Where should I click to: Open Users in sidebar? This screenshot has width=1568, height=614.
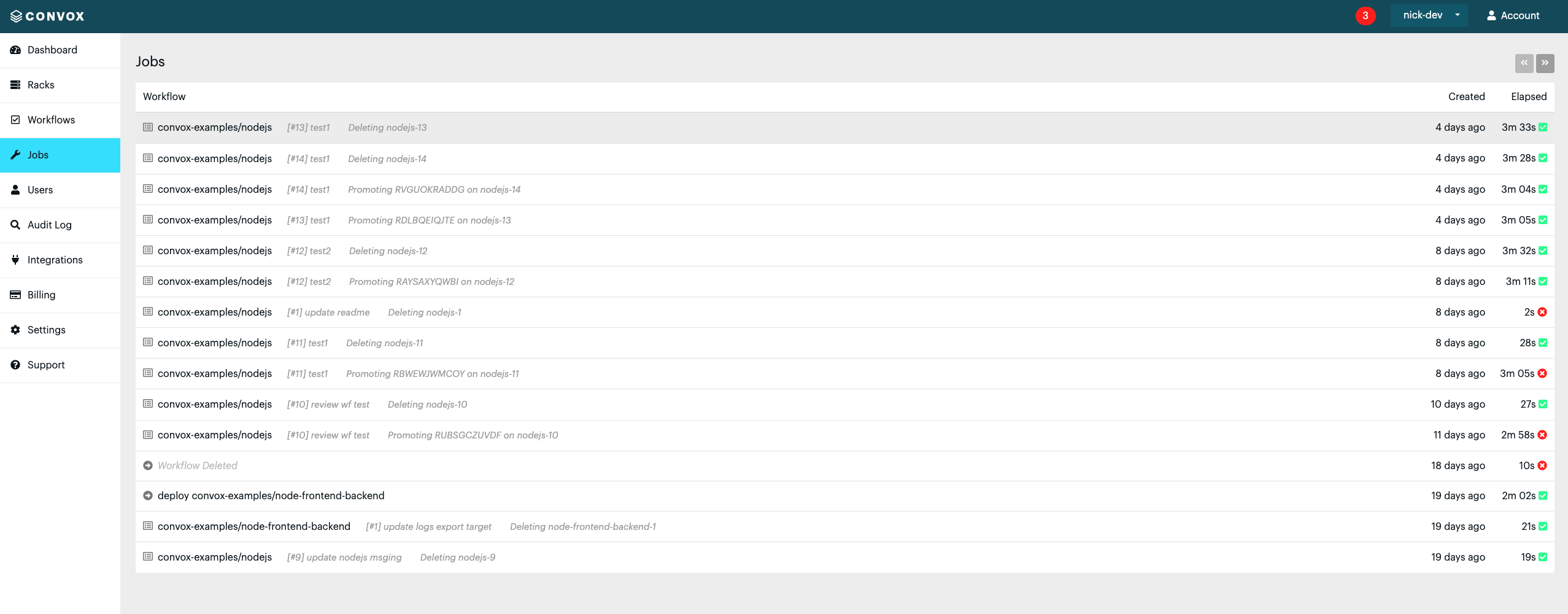60,190
